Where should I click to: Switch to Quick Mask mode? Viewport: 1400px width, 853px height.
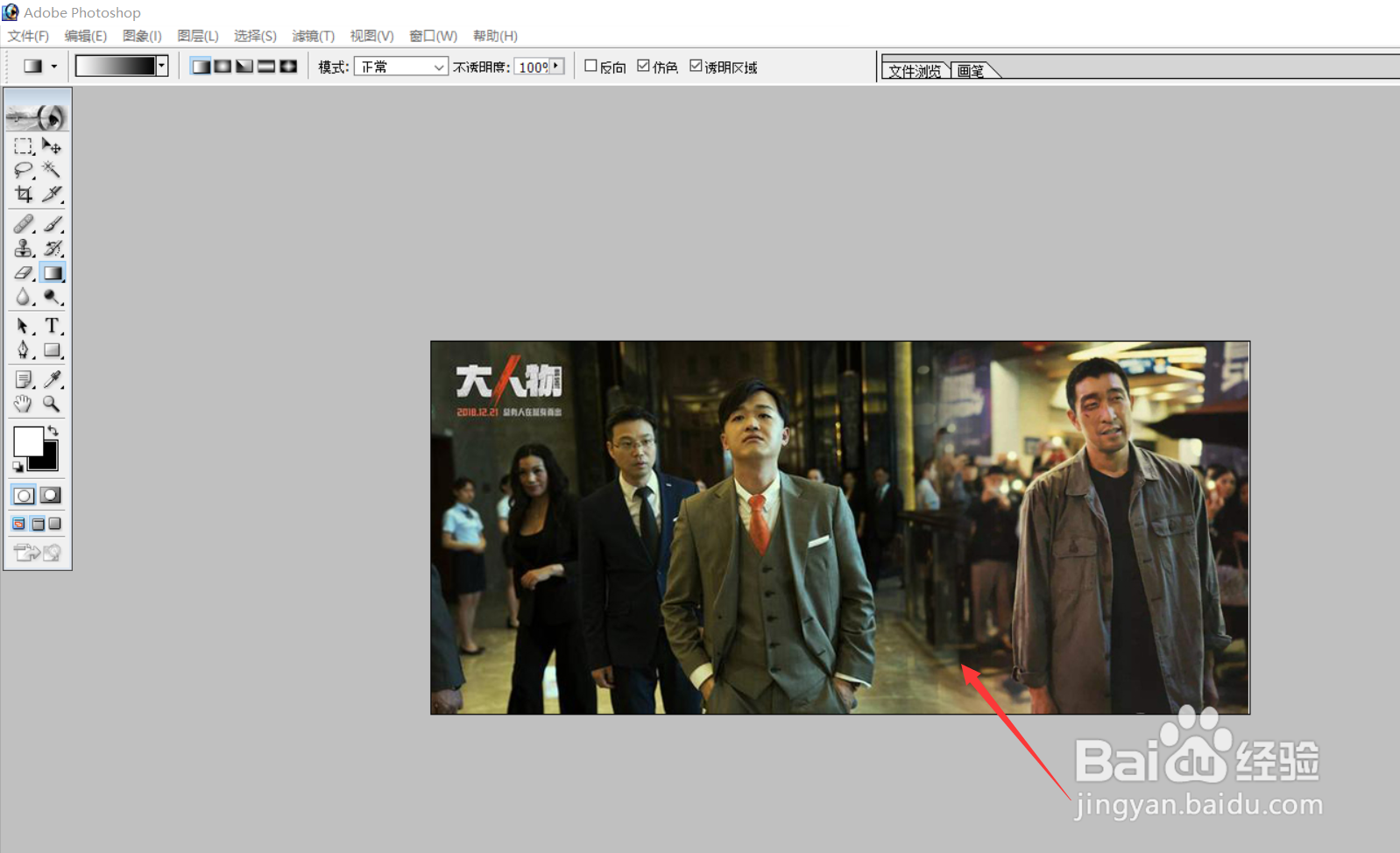coord(51,496)
